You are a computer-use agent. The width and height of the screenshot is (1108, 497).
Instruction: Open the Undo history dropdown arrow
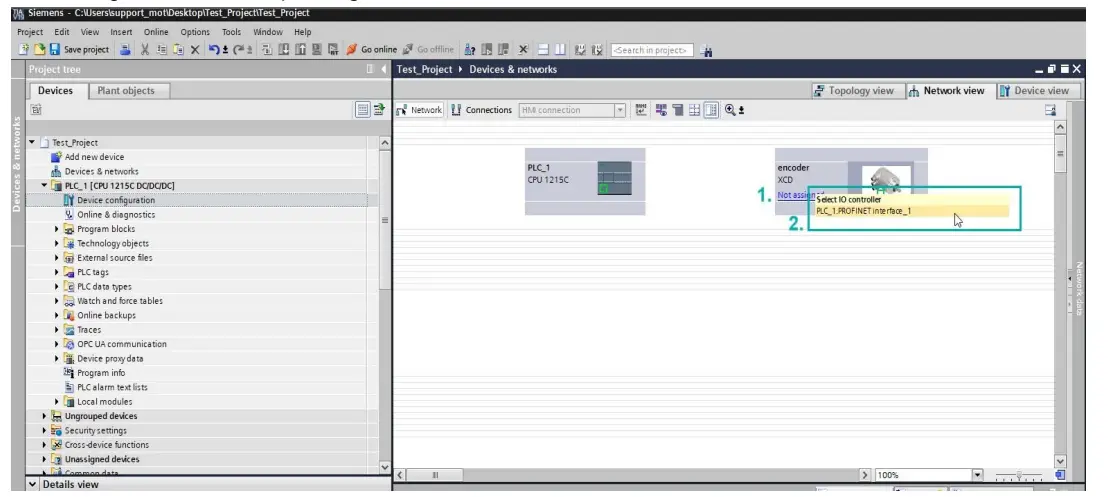(225, 50)
